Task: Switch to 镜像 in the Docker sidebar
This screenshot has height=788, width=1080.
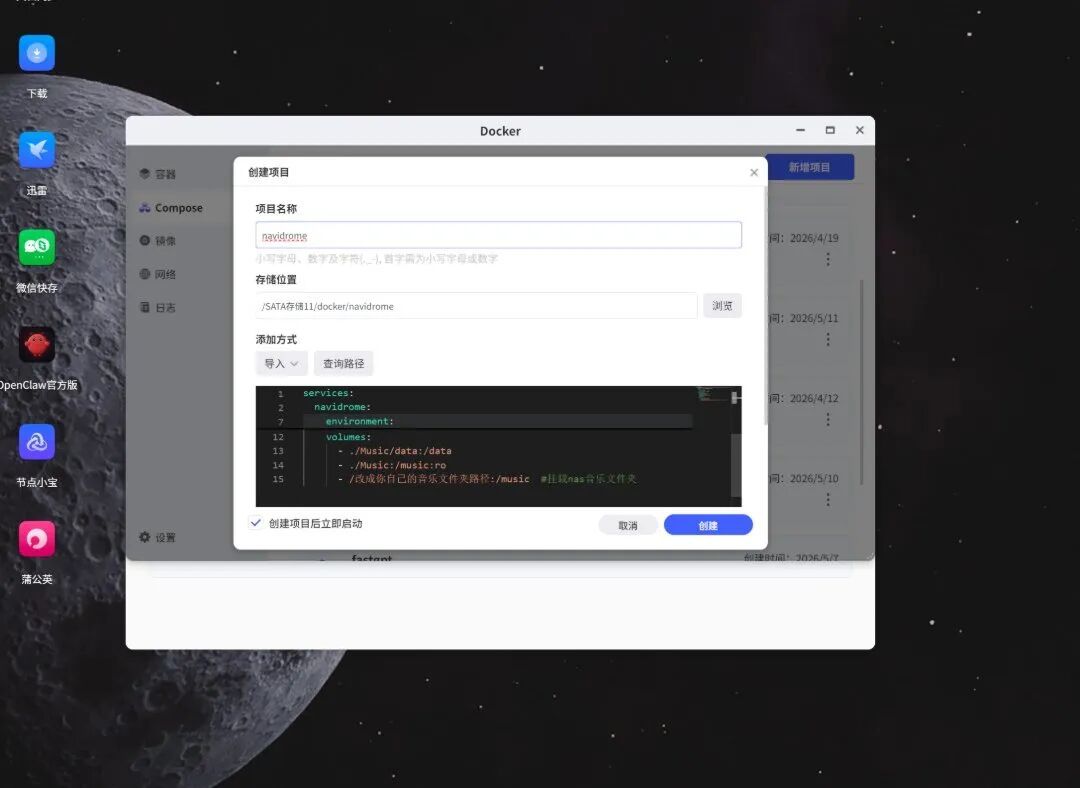Action: coord(158,240)
